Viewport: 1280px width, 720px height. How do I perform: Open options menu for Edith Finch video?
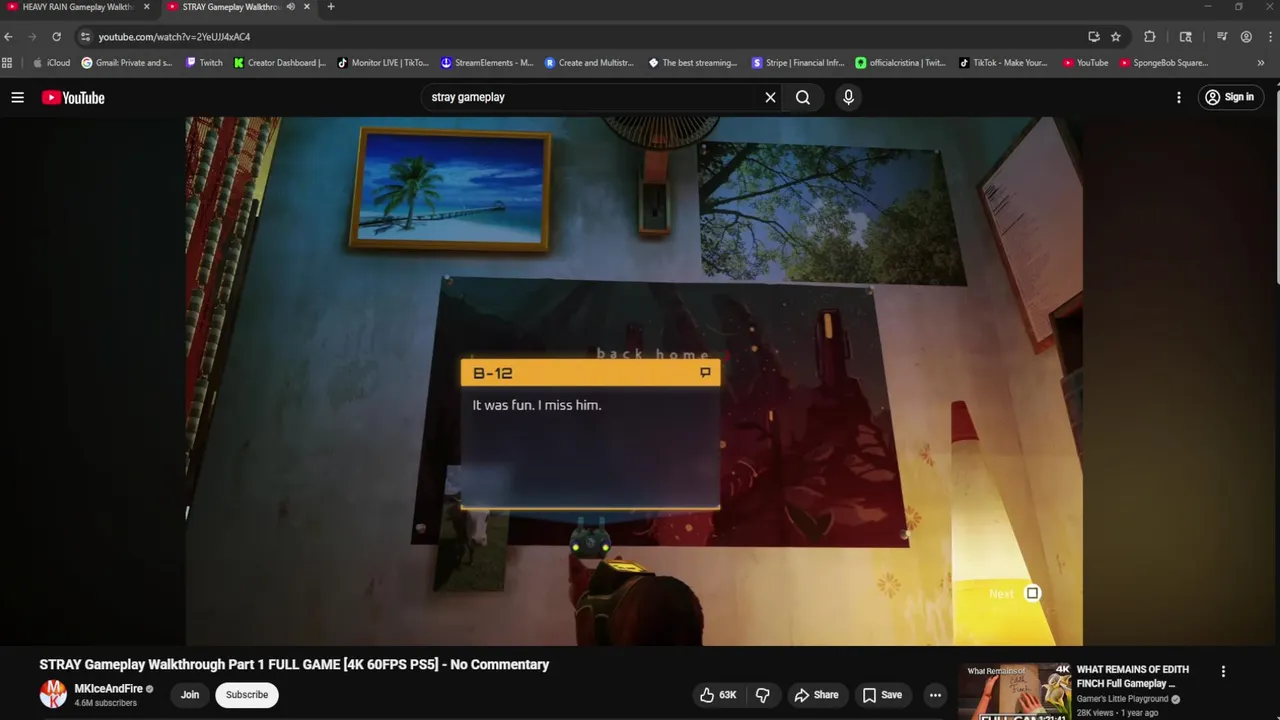coord(1223,672)
